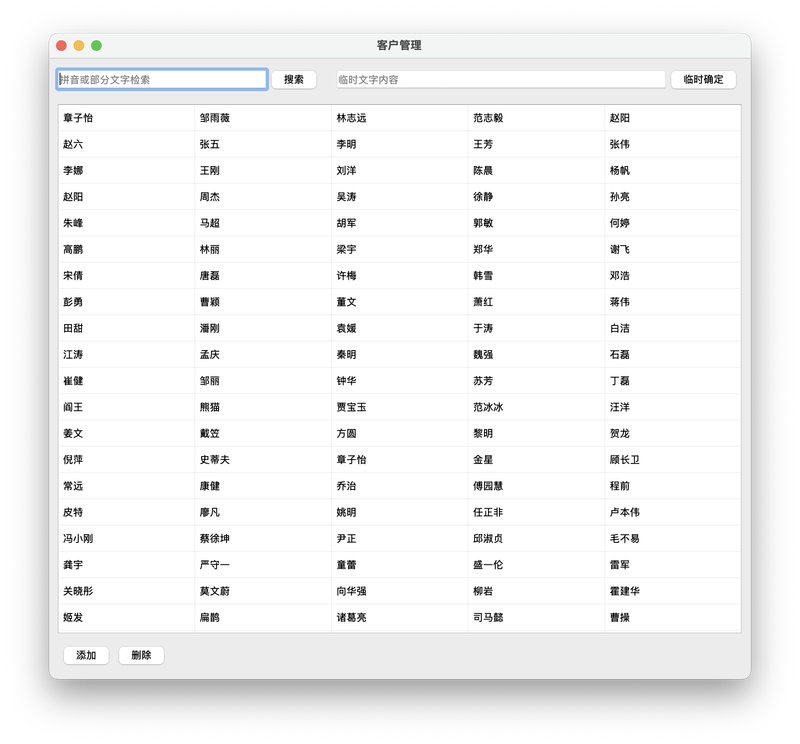Select customer 杨帆
The width and height of the screenshot is (800, 744).
673,170
